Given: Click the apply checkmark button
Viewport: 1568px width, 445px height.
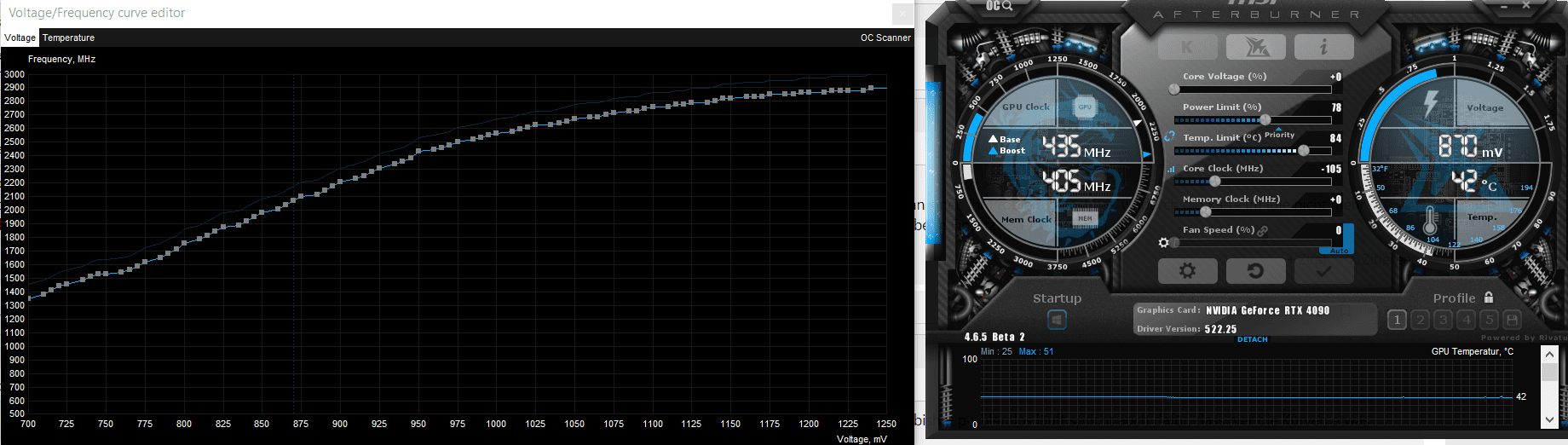Looking at the screenshot, I should (x=1323, y=271).
